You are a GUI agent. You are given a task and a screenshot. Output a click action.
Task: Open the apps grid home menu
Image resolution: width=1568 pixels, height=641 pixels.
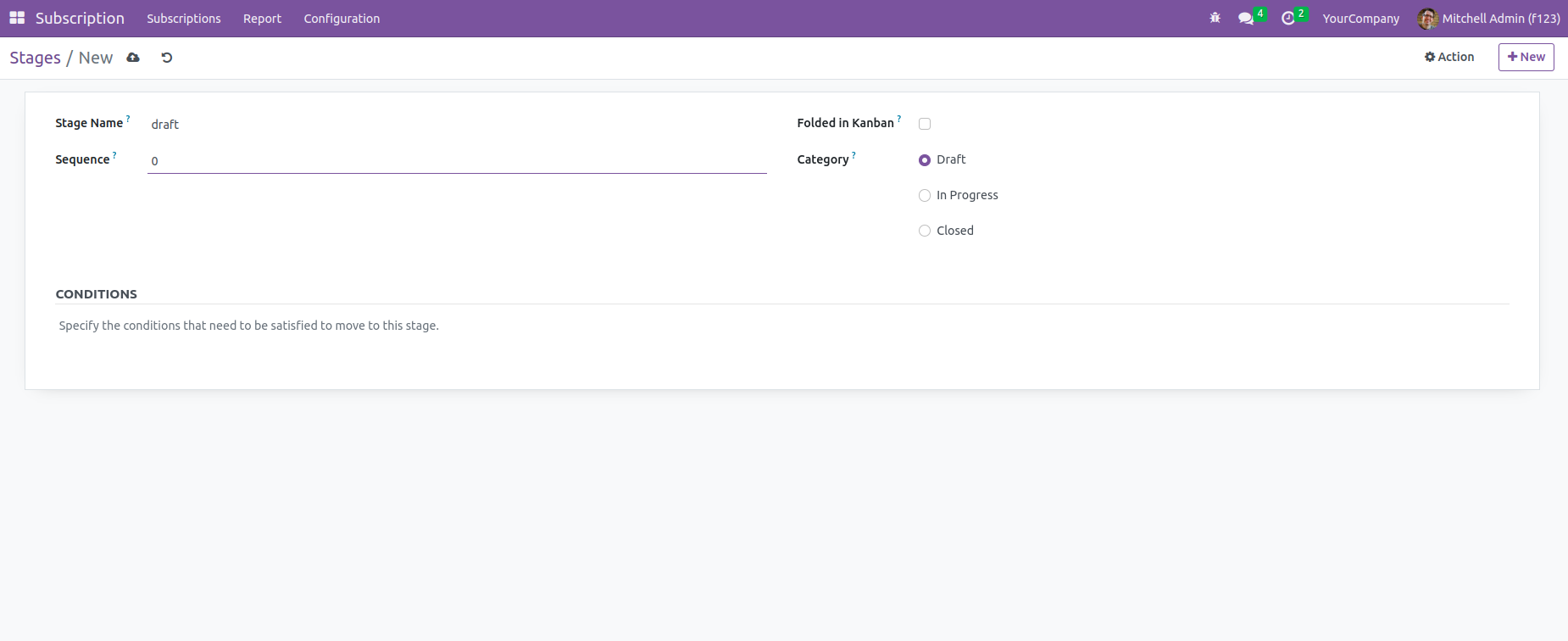tap(17, 18)
